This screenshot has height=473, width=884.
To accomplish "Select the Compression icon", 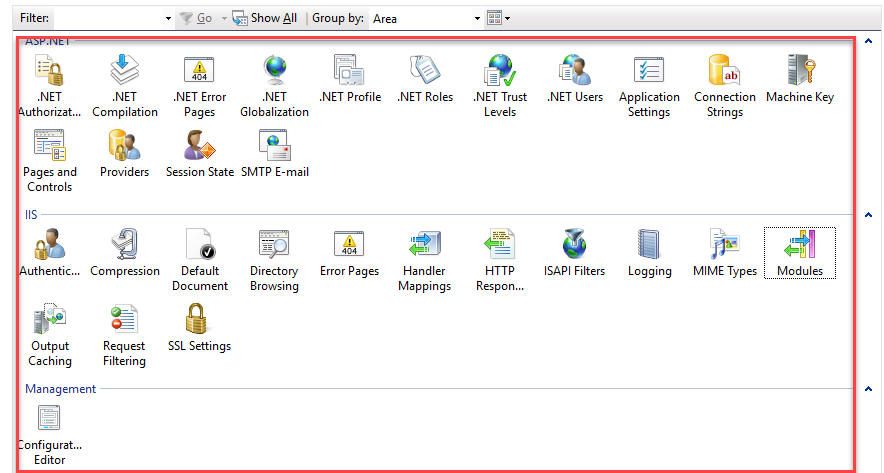I will pyautogui.click(x=125, y=253).
